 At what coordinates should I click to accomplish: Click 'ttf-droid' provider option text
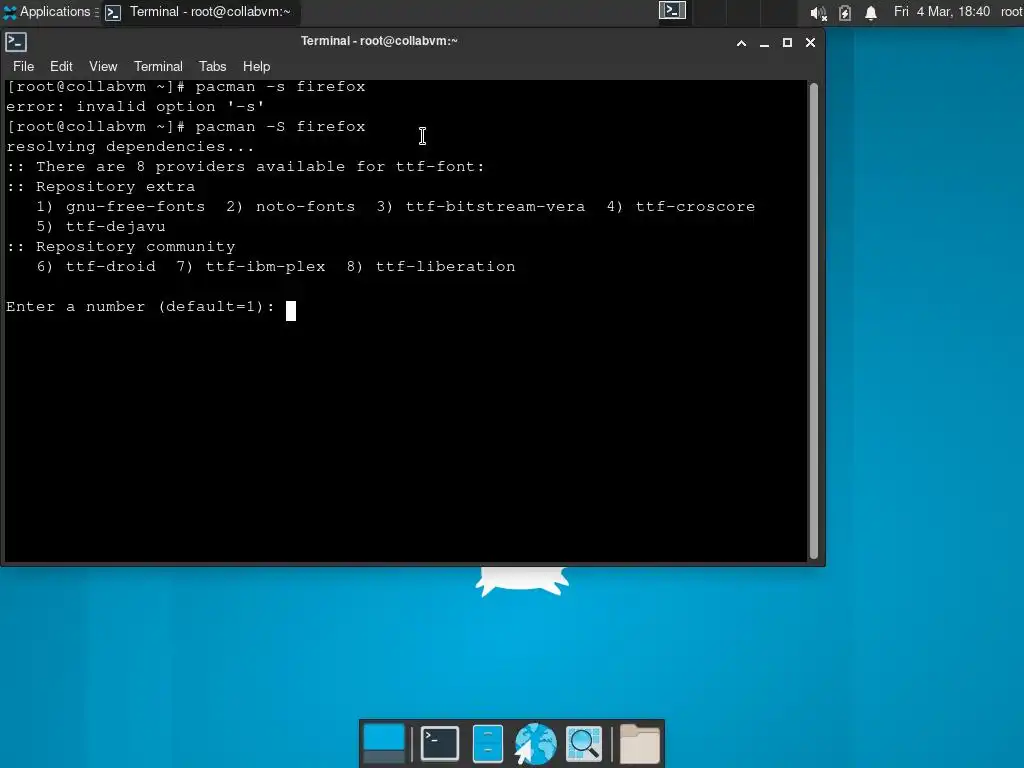(110, 266)
